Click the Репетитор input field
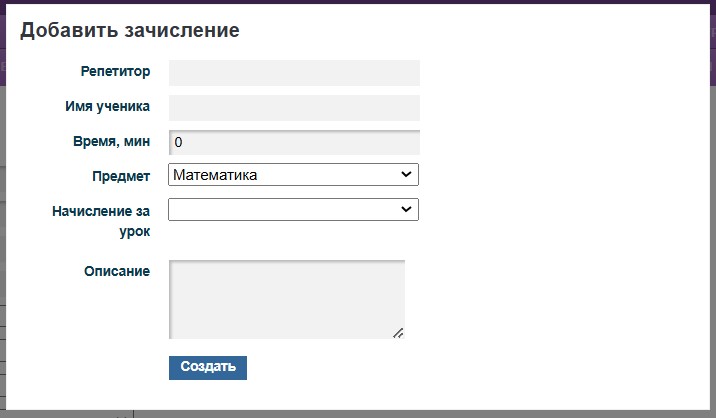The width and height of the screenshot is (716, 418). [294, 73]
